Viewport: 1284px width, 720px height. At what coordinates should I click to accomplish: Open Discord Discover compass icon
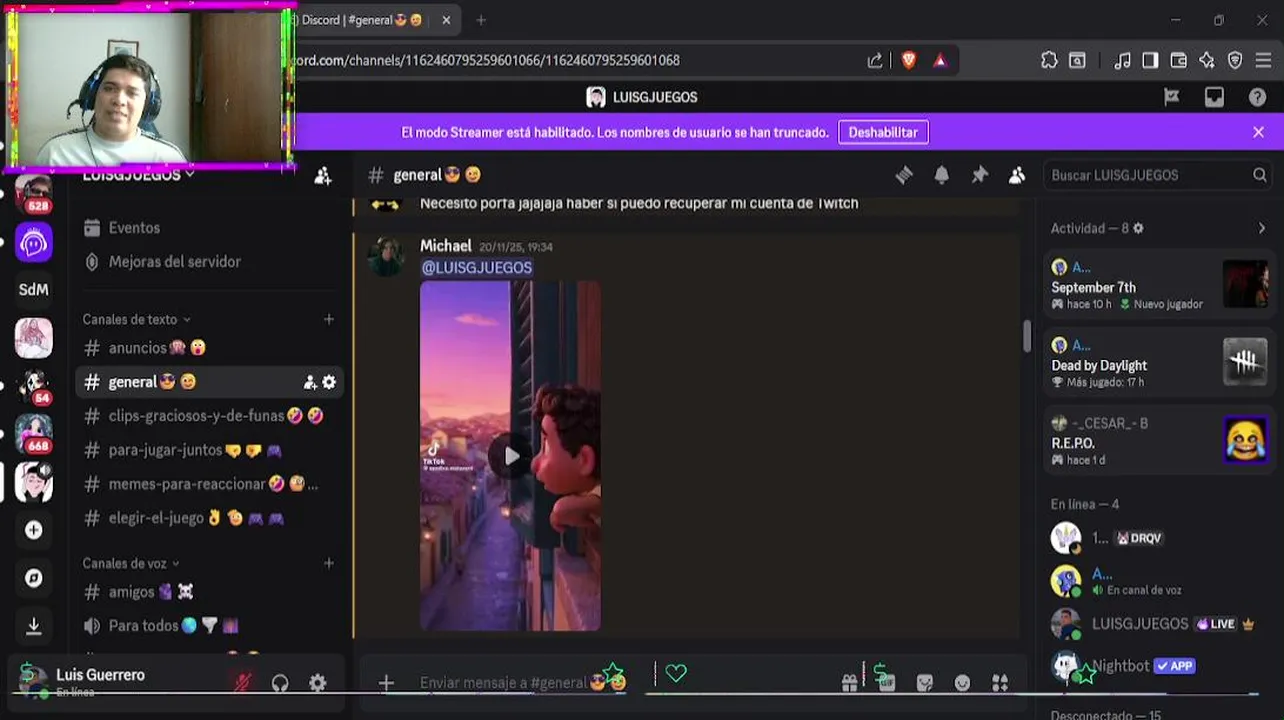pos(33,578)
